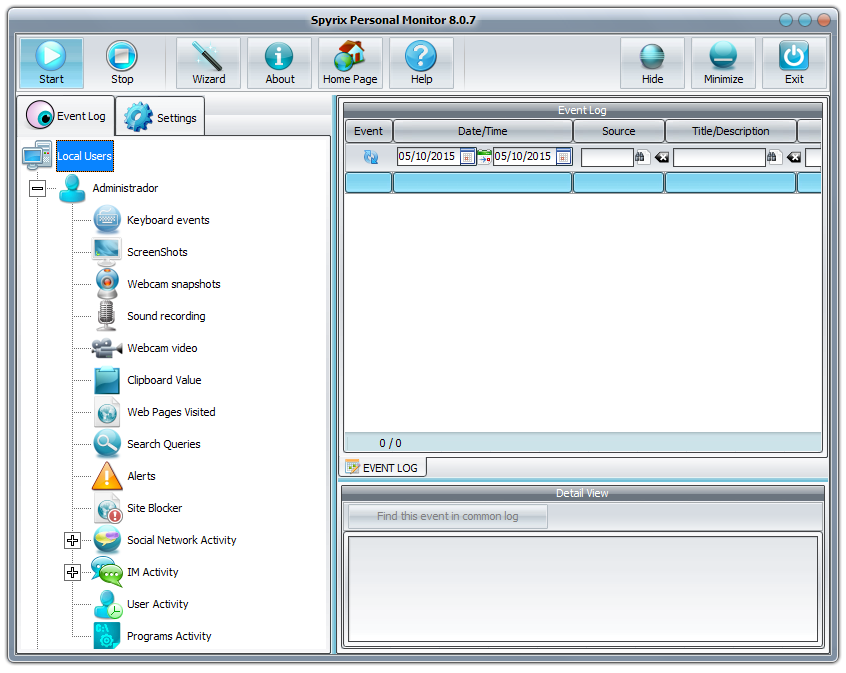View Search Queries log
This screenshot has height=673, width=846.
coord(163,444)
